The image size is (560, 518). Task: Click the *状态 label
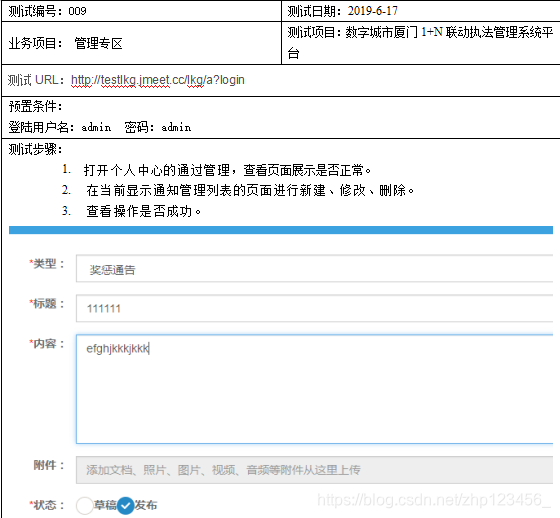(x=47, y=505)
